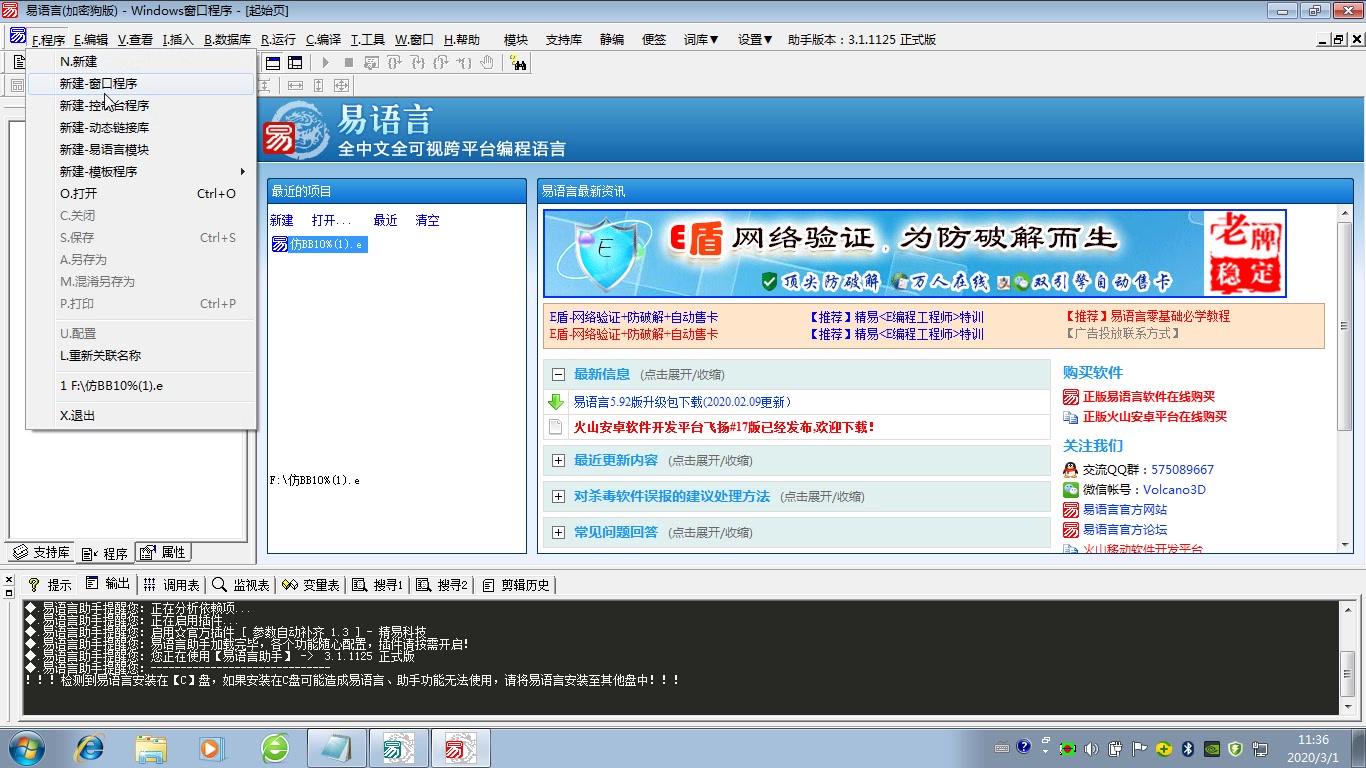The height and width of the screenshot is (768, 1366).
Task: Click the hand breakpoint icon
Action: 487,63
